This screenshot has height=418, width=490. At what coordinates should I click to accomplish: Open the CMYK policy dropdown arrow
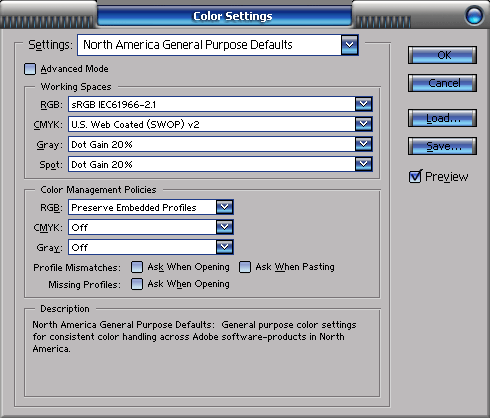[225, 227]
